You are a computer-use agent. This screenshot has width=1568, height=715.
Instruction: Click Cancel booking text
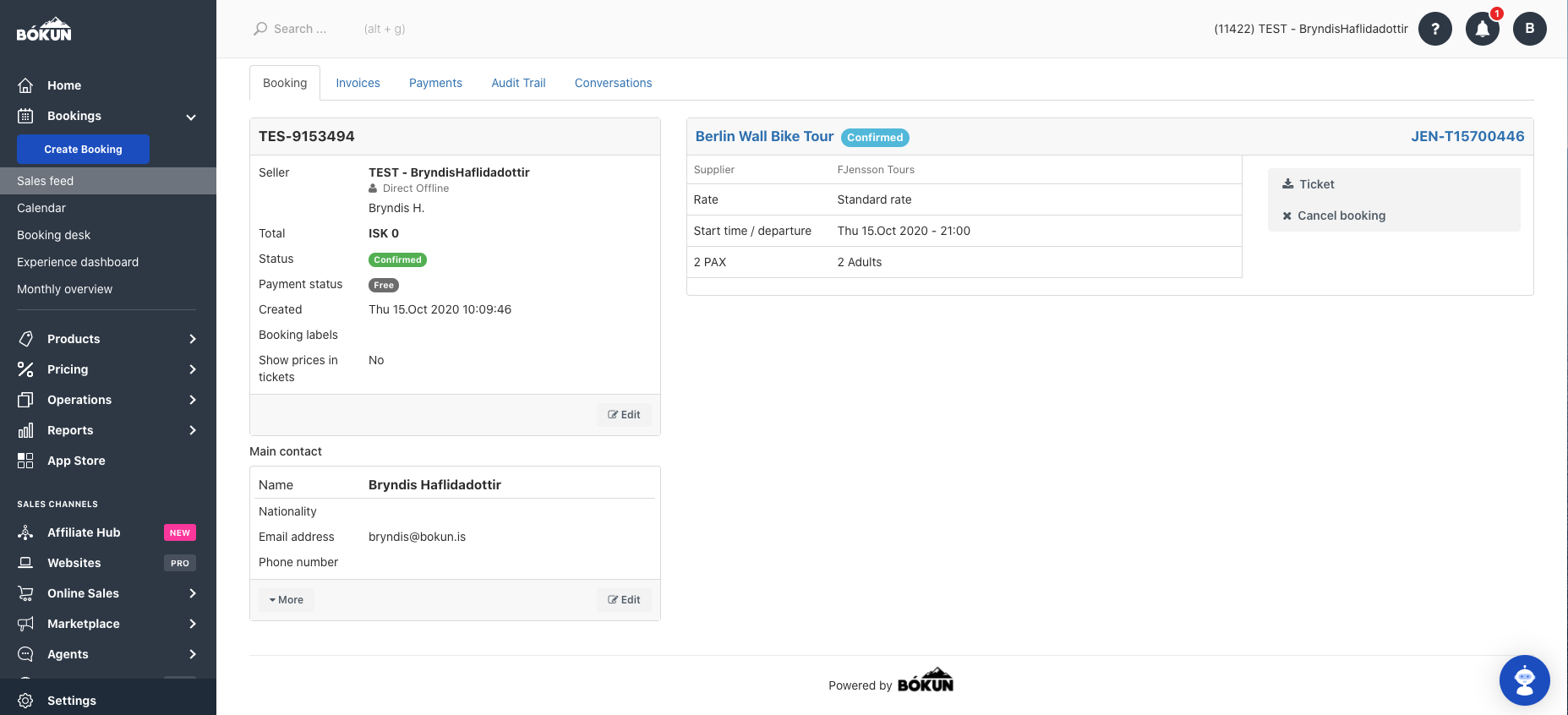[1341, 216]
